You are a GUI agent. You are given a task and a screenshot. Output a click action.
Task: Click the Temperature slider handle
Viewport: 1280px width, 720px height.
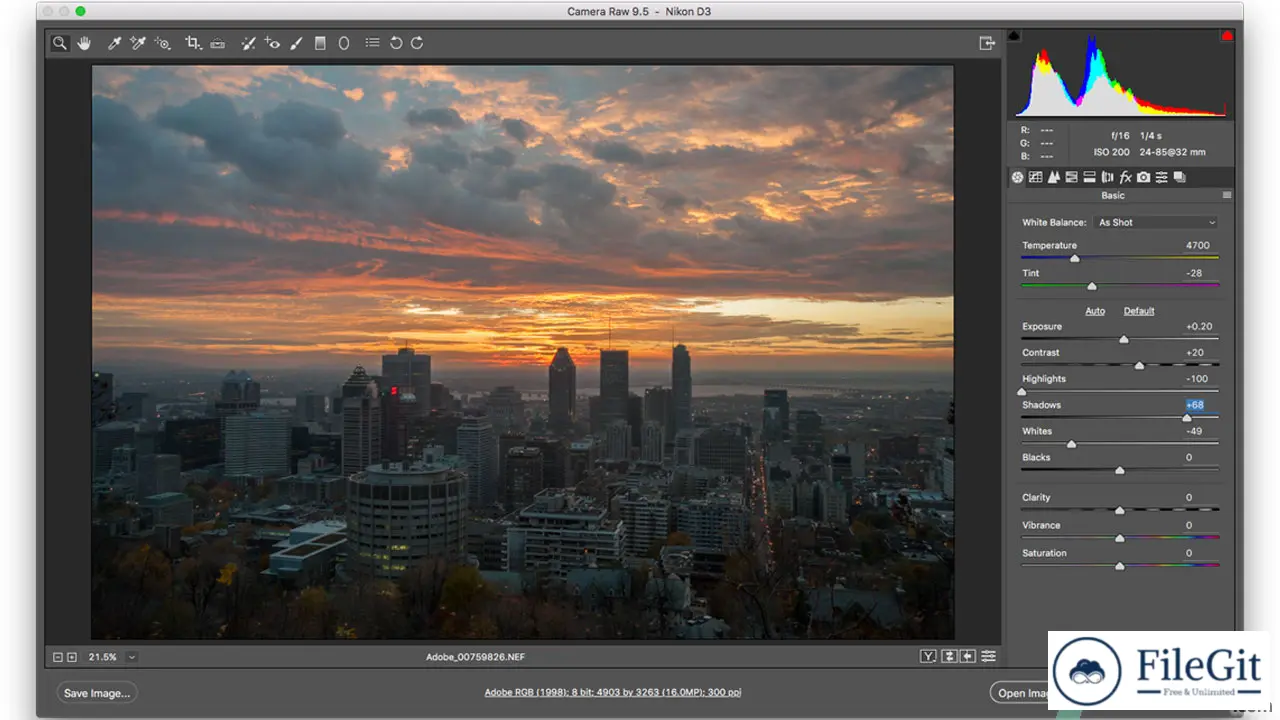point(1075,259)
